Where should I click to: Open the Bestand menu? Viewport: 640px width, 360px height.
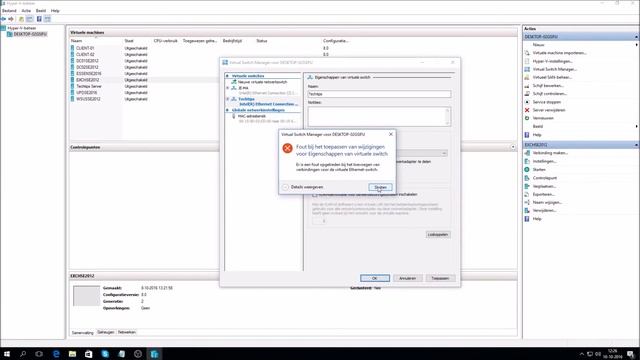coord(9,11)
